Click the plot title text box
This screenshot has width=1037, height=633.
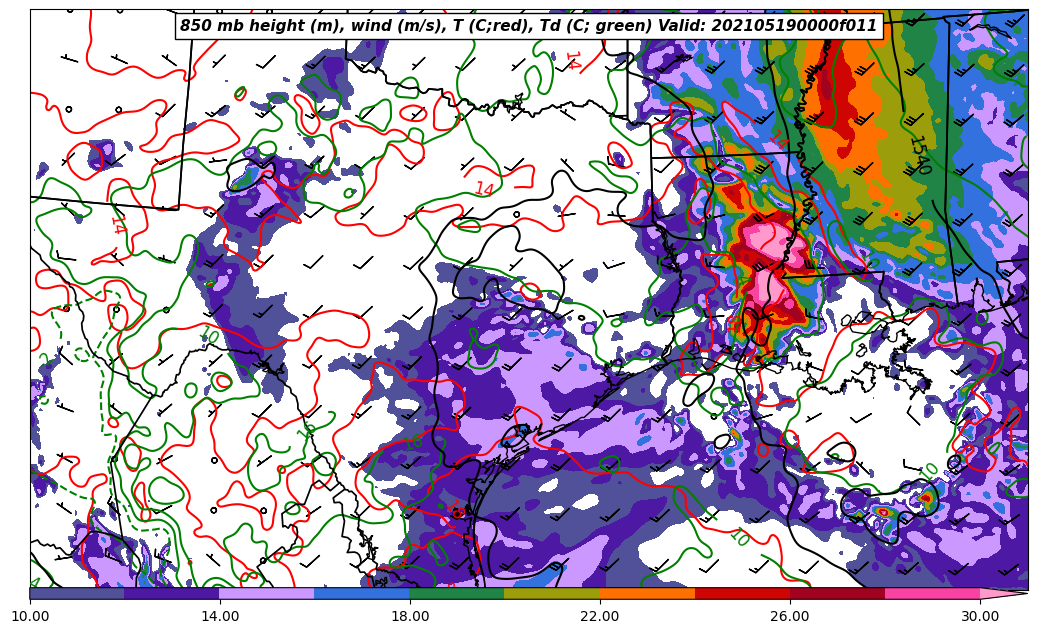tap(528, 26)
